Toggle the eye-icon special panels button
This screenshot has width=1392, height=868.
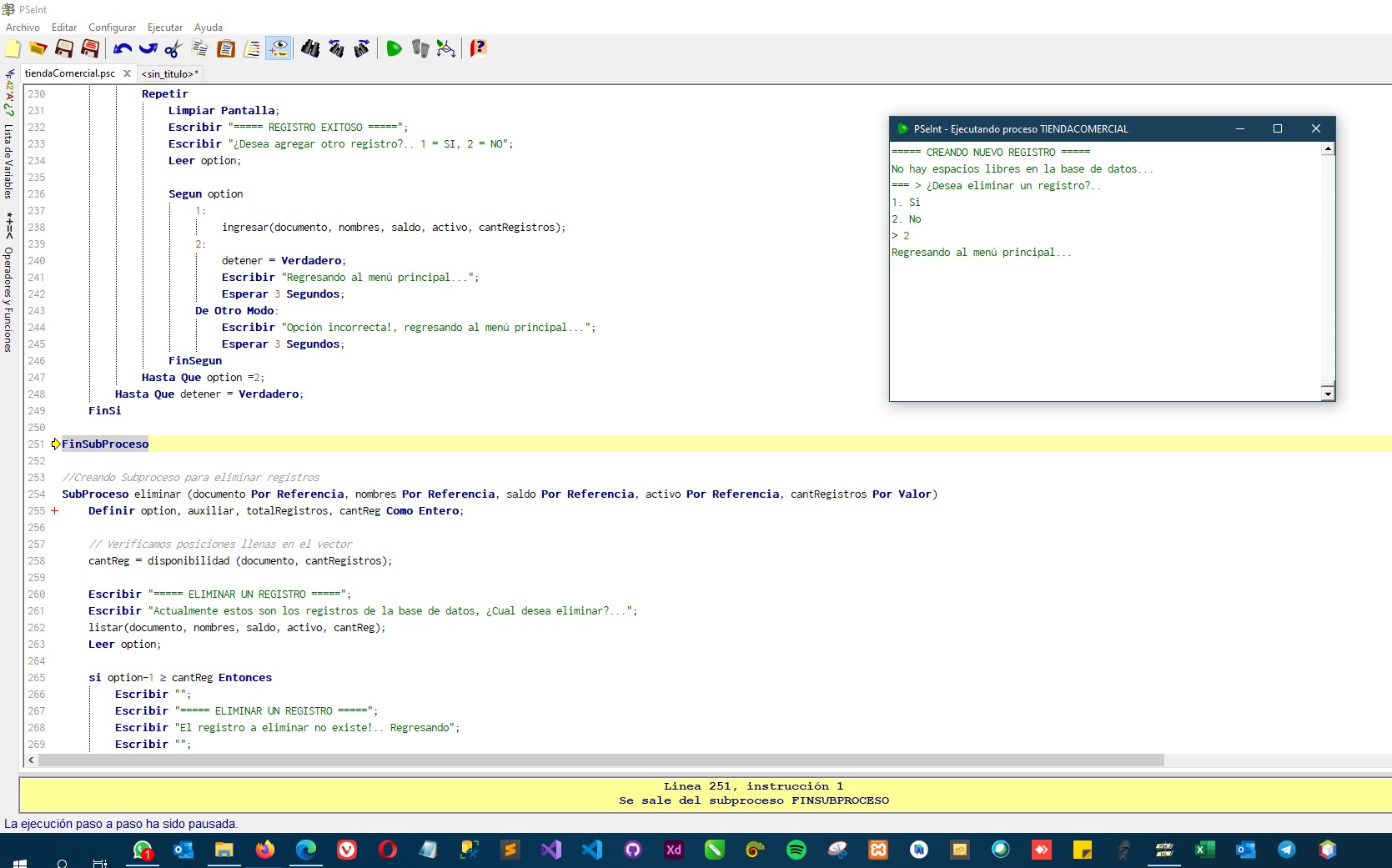tap(279, 48)
